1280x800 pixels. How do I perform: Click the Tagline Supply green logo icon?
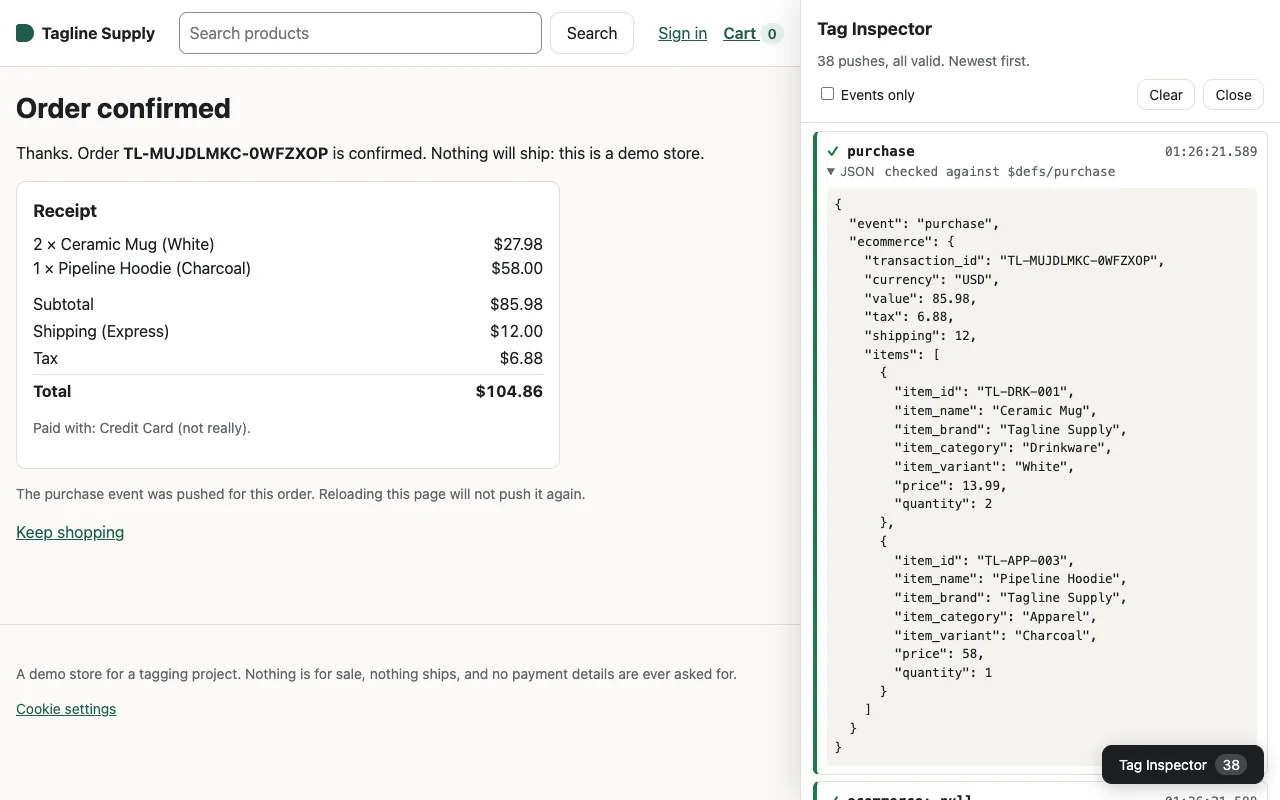[x=25, y=33]
